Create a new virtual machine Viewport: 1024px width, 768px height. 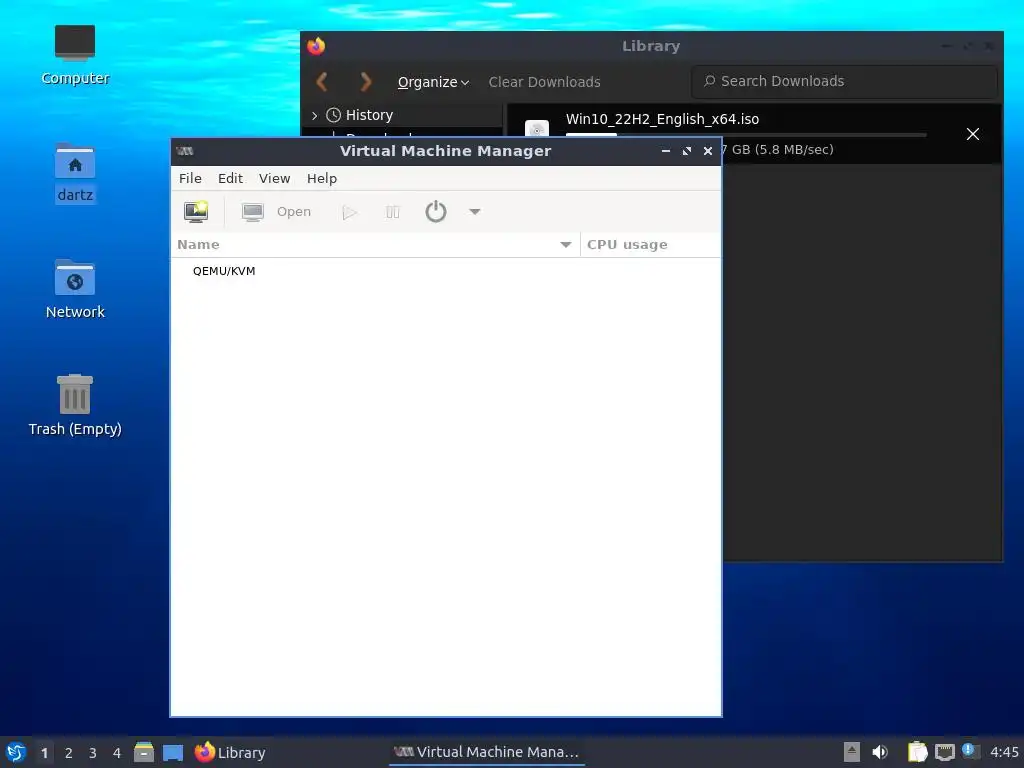(x=196, y=212)
